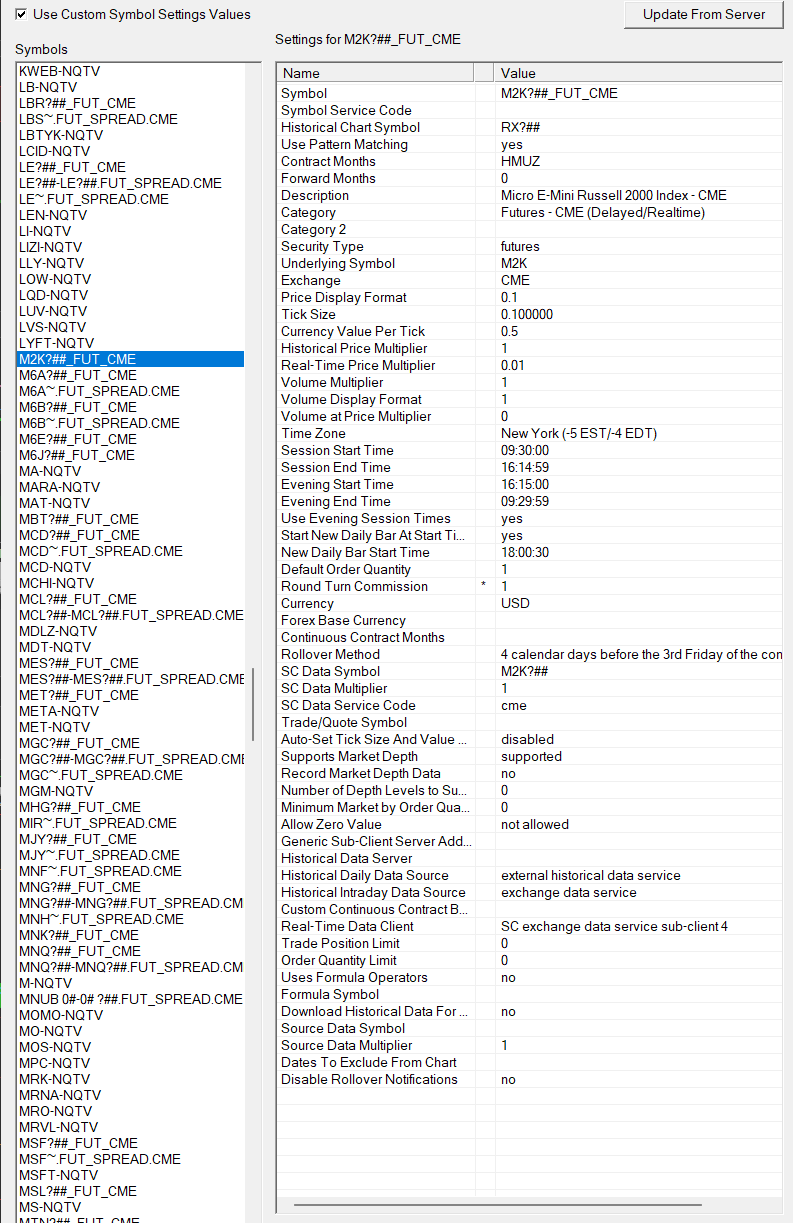Select highlighted M2K?##_FUT_CME list entry
This screenshot has height=1223, width=793.
(131, 359)
